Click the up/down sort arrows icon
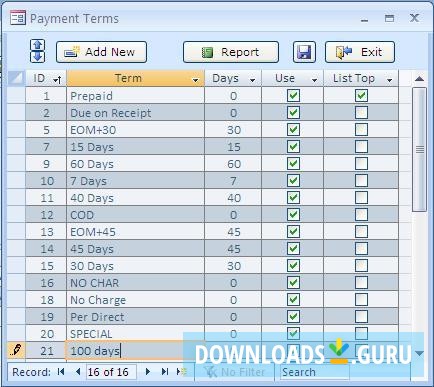Viewport: 434px width, 387px height. coord(38,51)
